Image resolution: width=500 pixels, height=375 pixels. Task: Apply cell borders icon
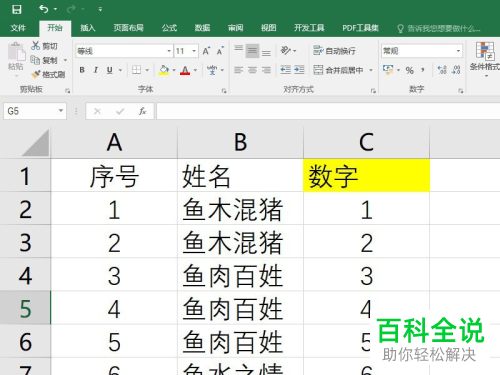point(136,70)
